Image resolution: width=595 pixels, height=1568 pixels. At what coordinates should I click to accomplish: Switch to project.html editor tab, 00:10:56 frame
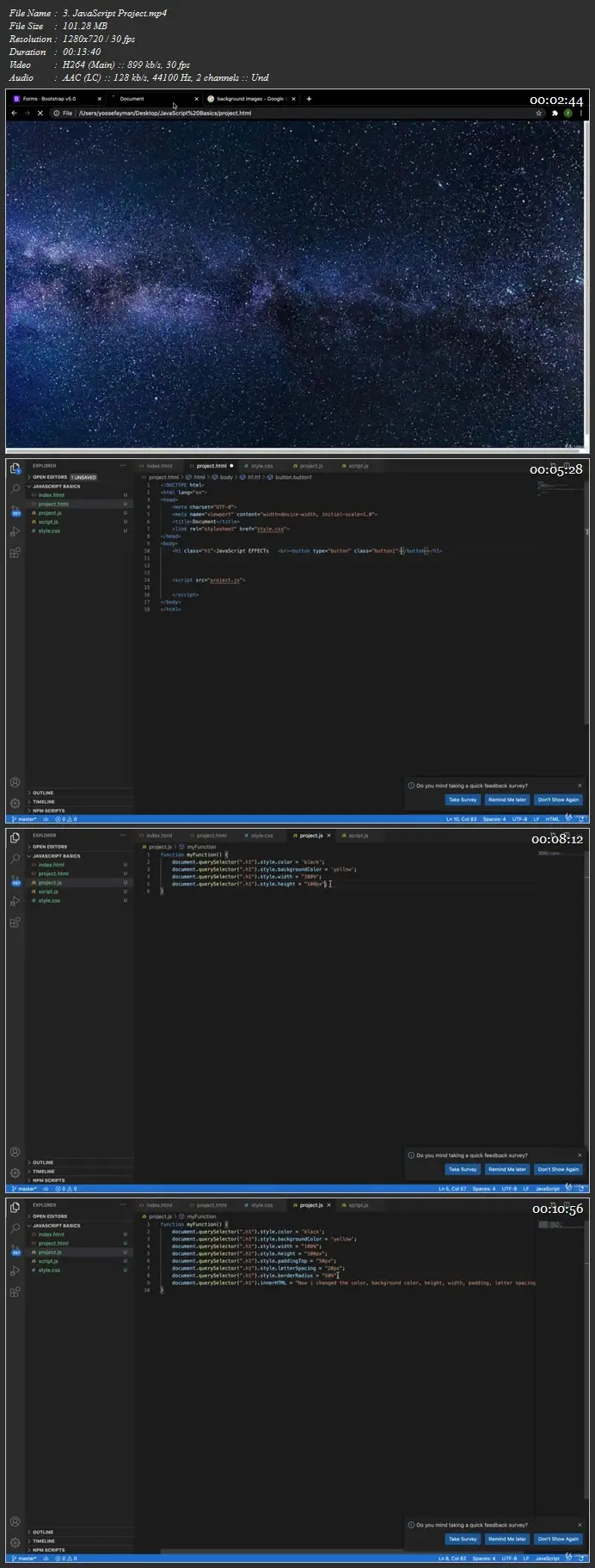click(212, 1205)
